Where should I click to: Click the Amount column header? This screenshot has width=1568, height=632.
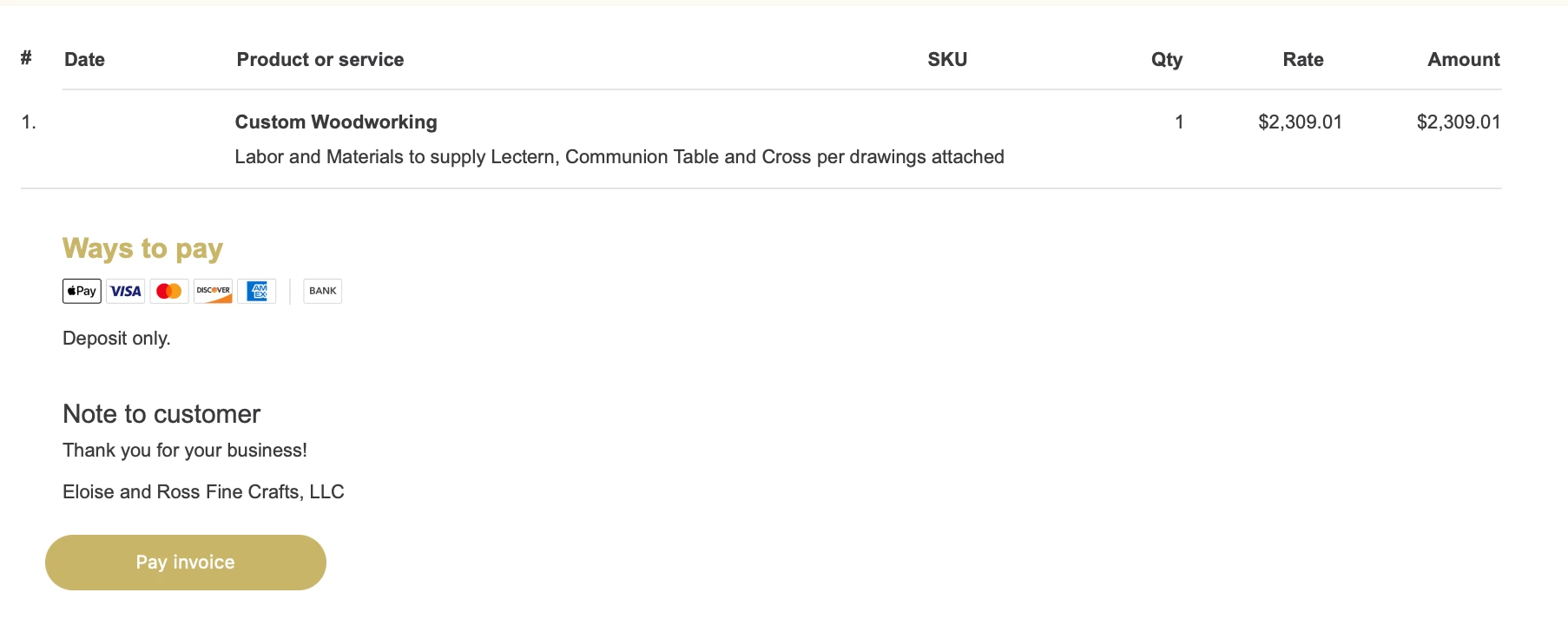click(1464, 59)
